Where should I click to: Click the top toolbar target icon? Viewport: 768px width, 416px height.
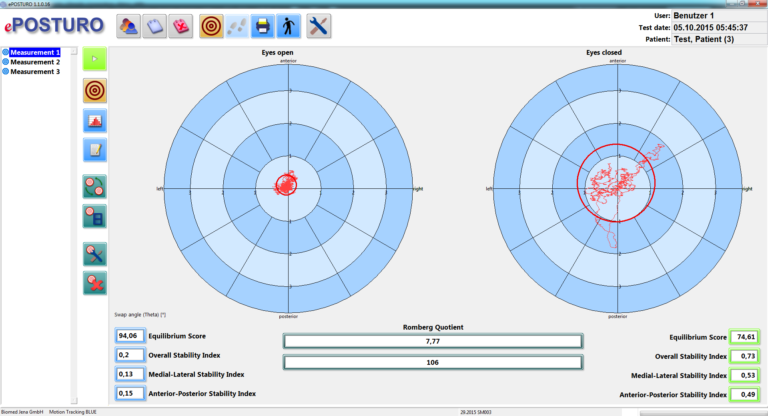point(211,26)
